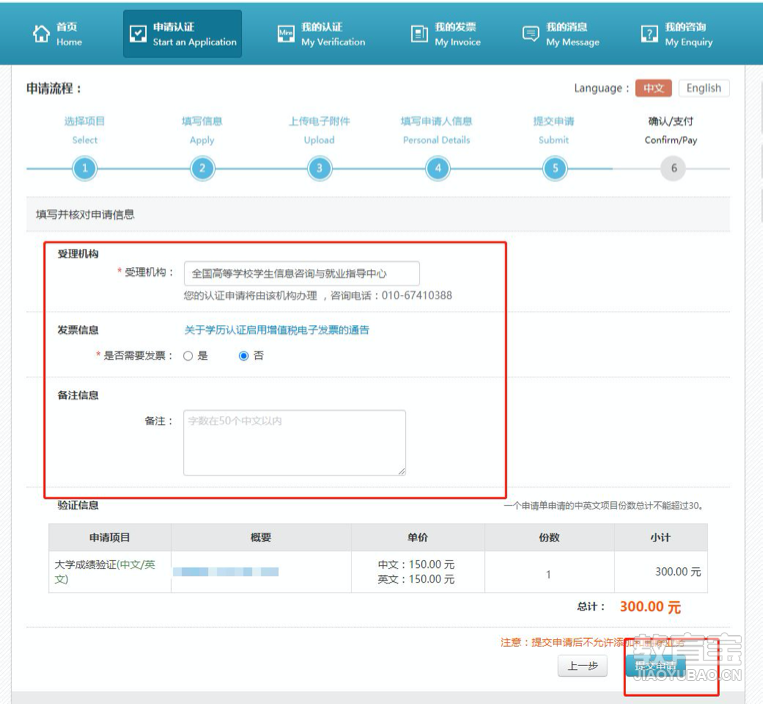Click the My Verification icon
This screenshot has width=763, height=704.
(286, 34)
